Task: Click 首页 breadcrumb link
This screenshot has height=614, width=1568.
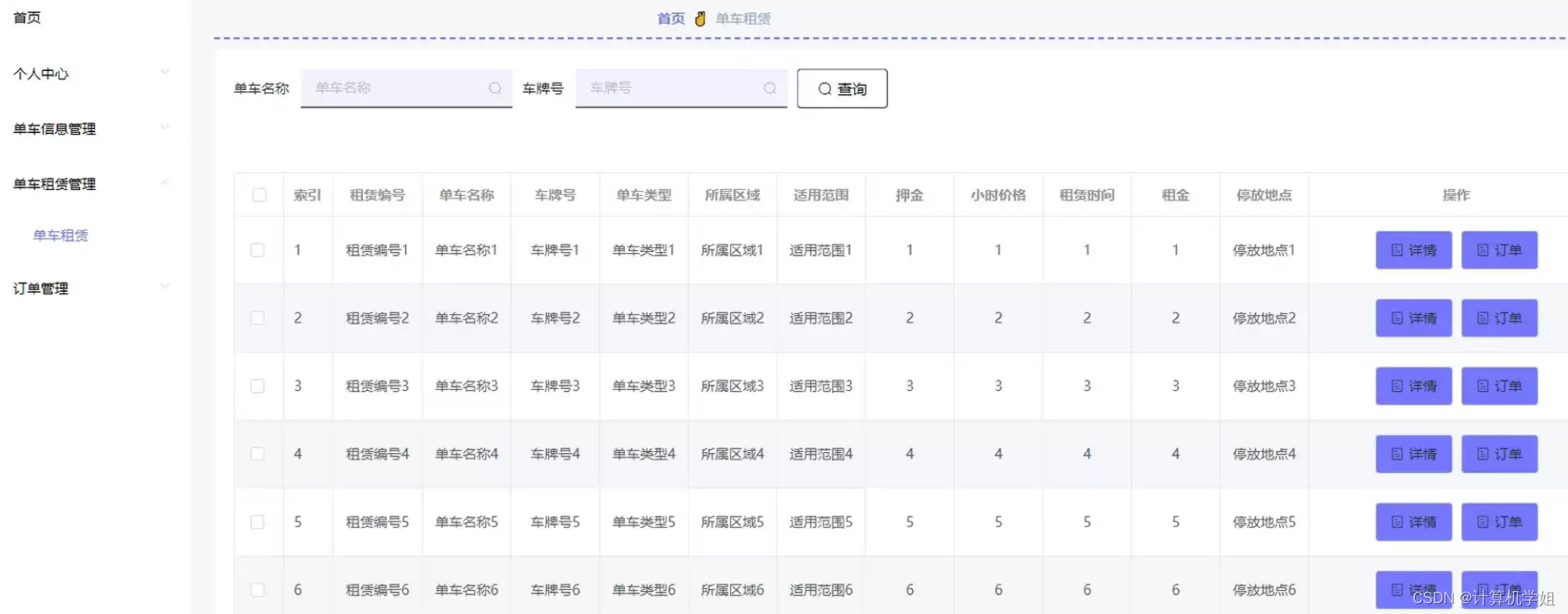Action: click(670, 18)
